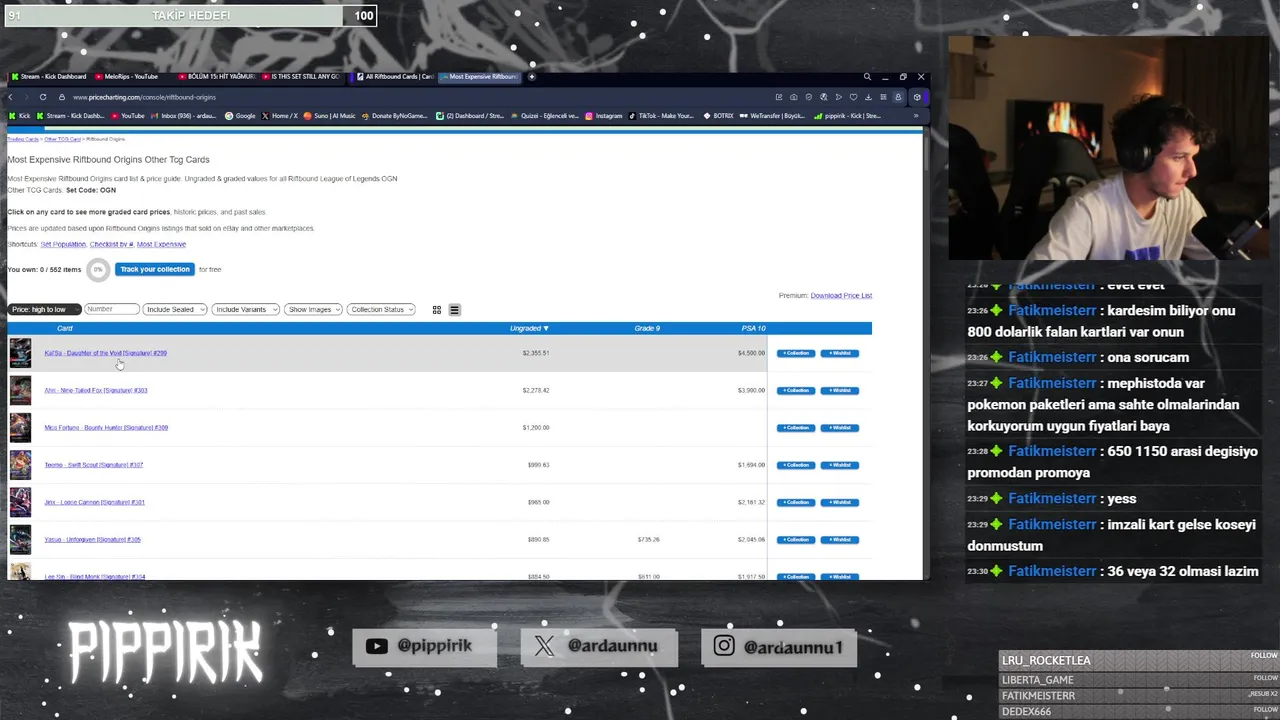Open Kai'Sa - Daughter of the Void card

coord(105,353)
